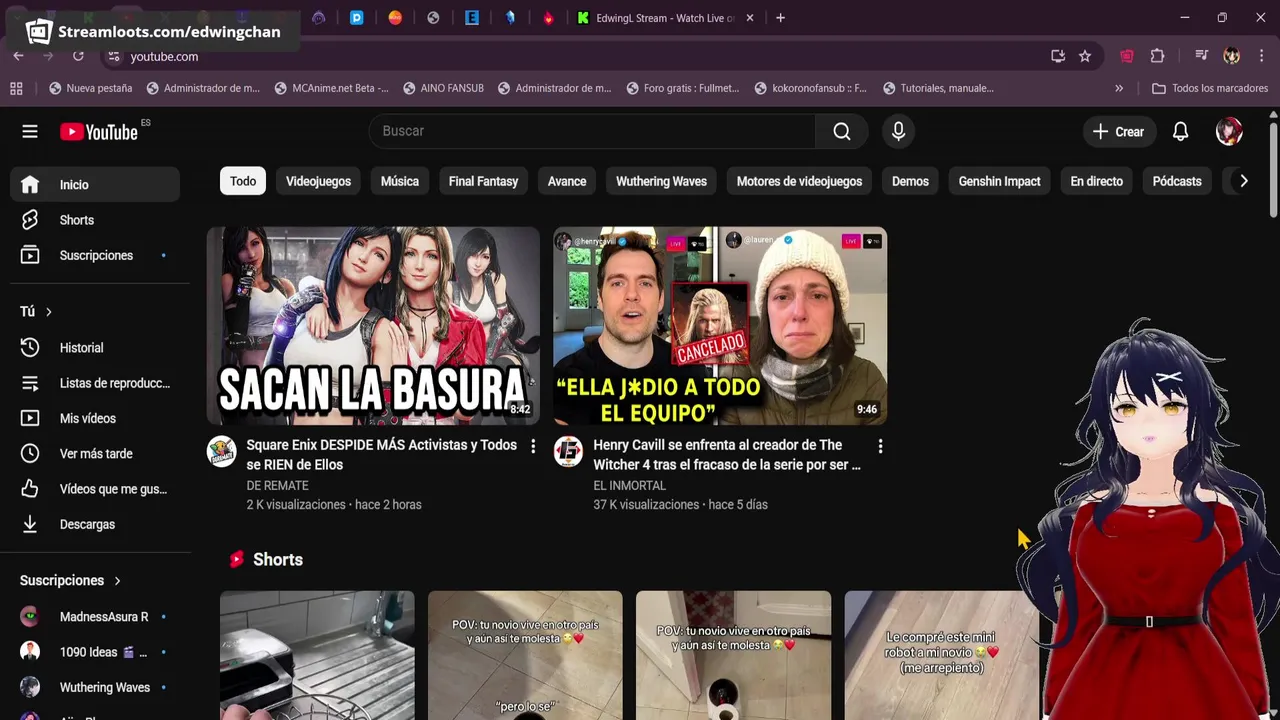View site information icon beside URL

point(113,56)
